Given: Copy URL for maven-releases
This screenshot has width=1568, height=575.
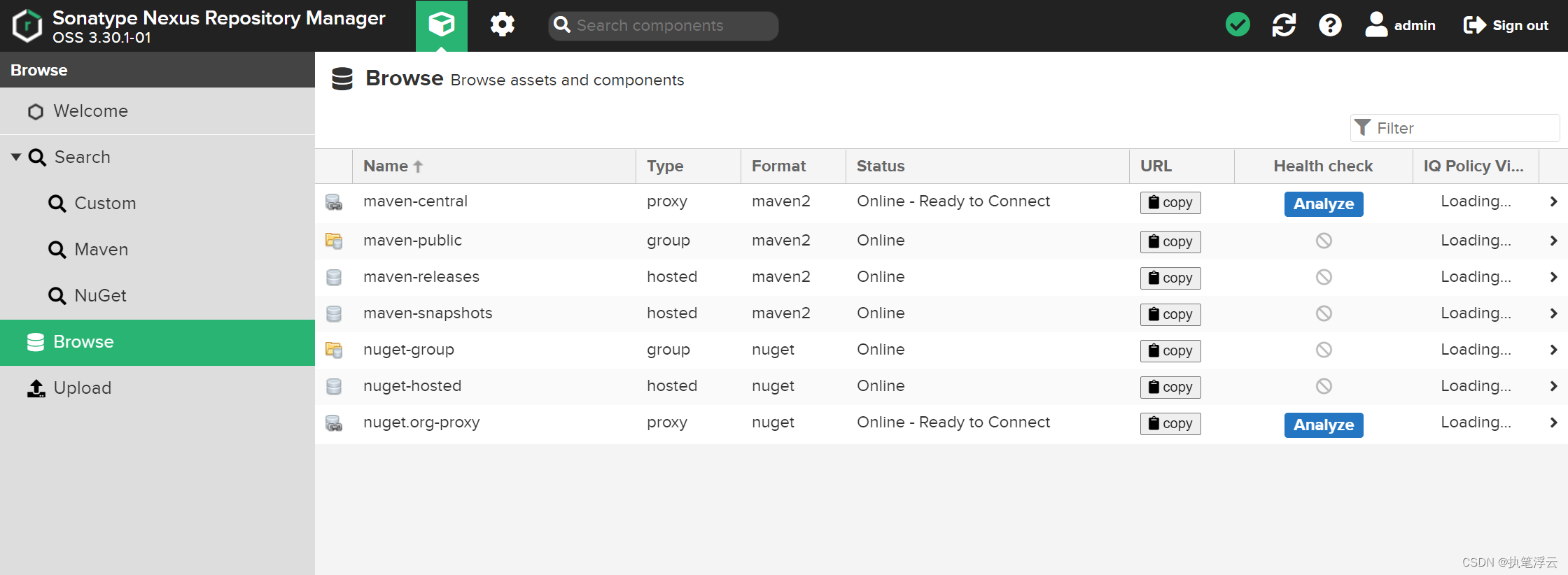Looking at the screenshot, I should click(x=1170, y=278).
